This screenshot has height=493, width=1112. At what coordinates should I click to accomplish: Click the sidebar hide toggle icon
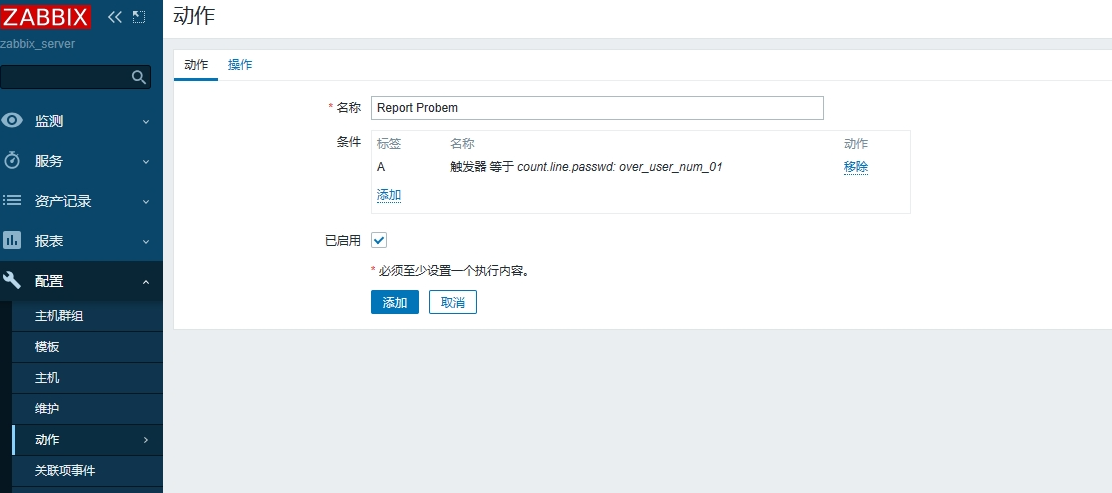coord(139,17)
